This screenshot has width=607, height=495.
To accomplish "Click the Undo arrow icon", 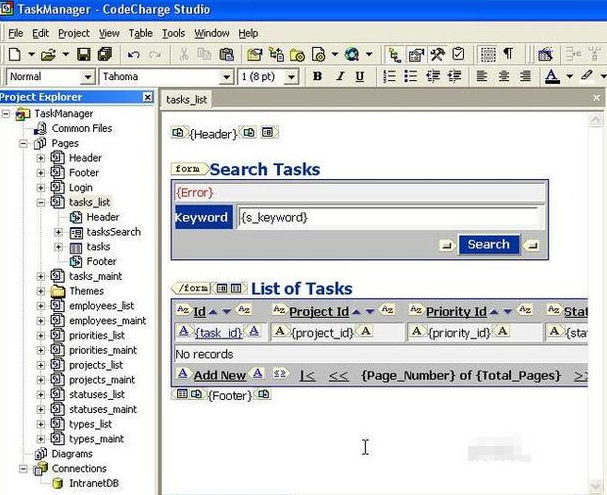I will tap(133, 54).
